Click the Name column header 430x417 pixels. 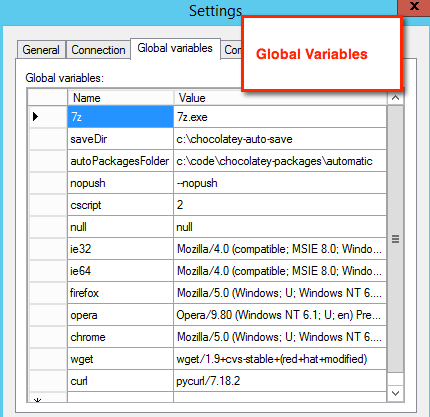point(120,98)
